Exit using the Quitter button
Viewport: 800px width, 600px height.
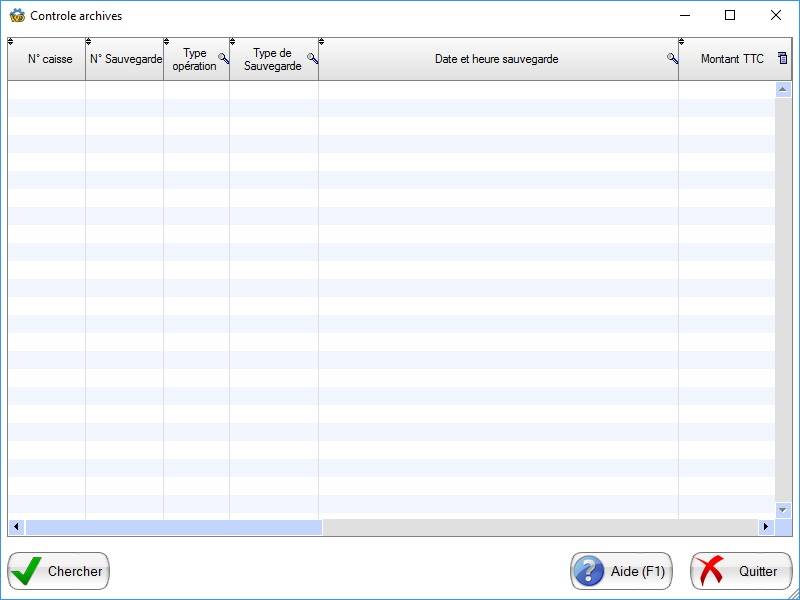click(x=741, y=571)
